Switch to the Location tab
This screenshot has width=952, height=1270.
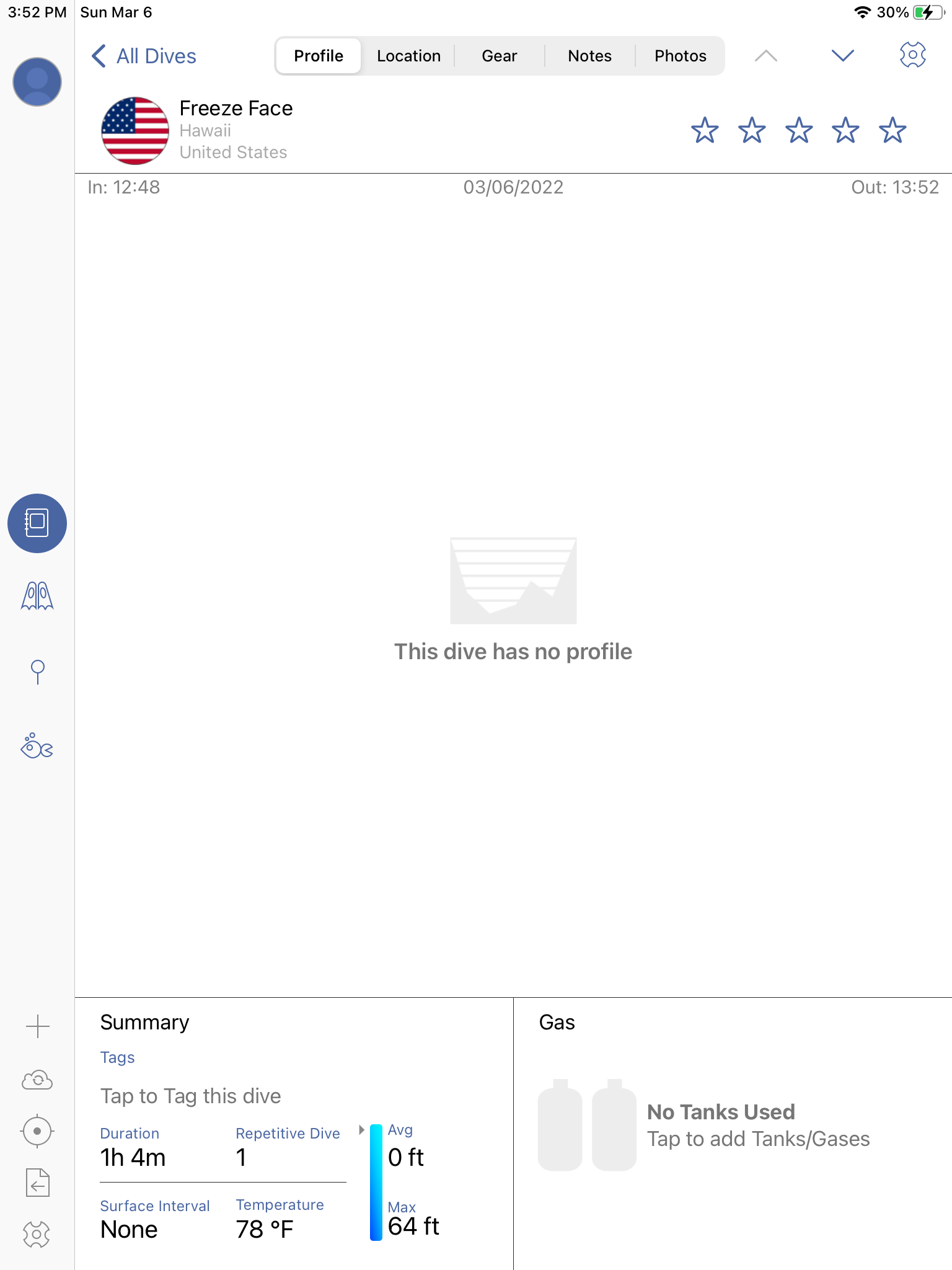coord(408,56)
